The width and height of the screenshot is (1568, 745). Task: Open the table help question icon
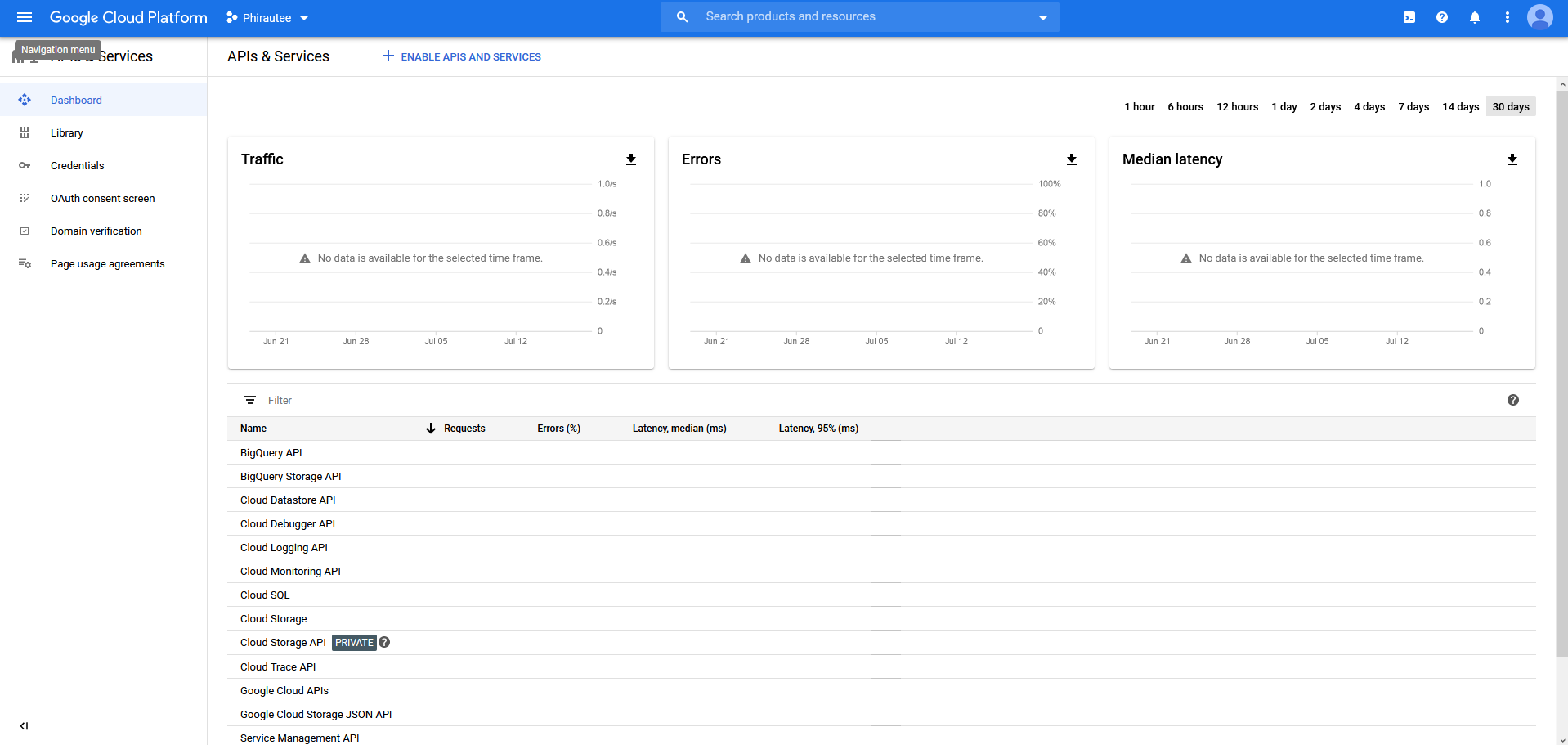tap(1513, 400)
